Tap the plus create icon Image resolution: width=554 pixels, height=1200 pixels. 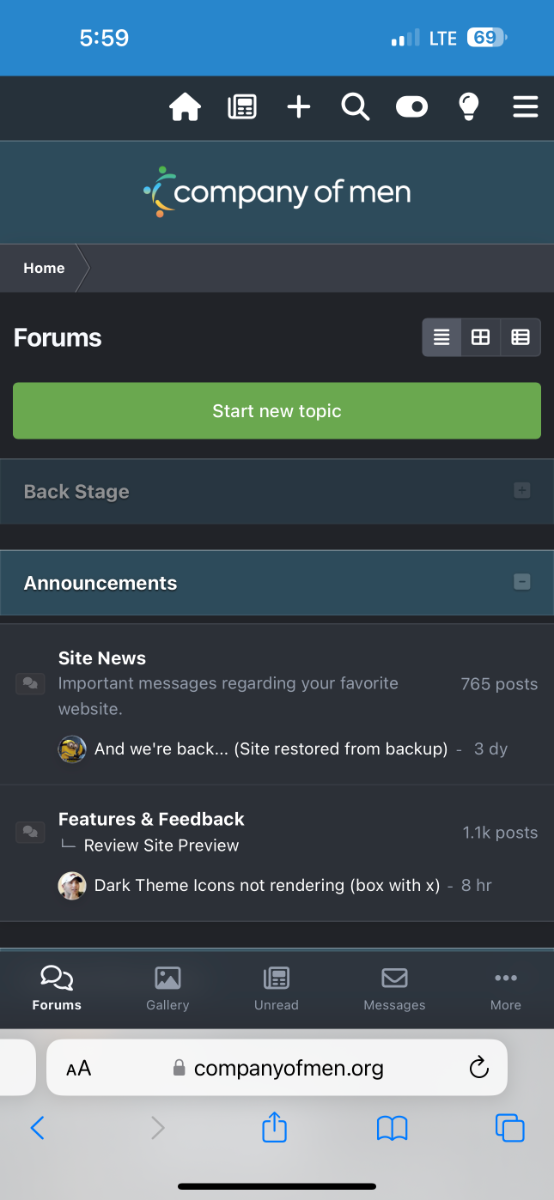(x=299, y=107)
